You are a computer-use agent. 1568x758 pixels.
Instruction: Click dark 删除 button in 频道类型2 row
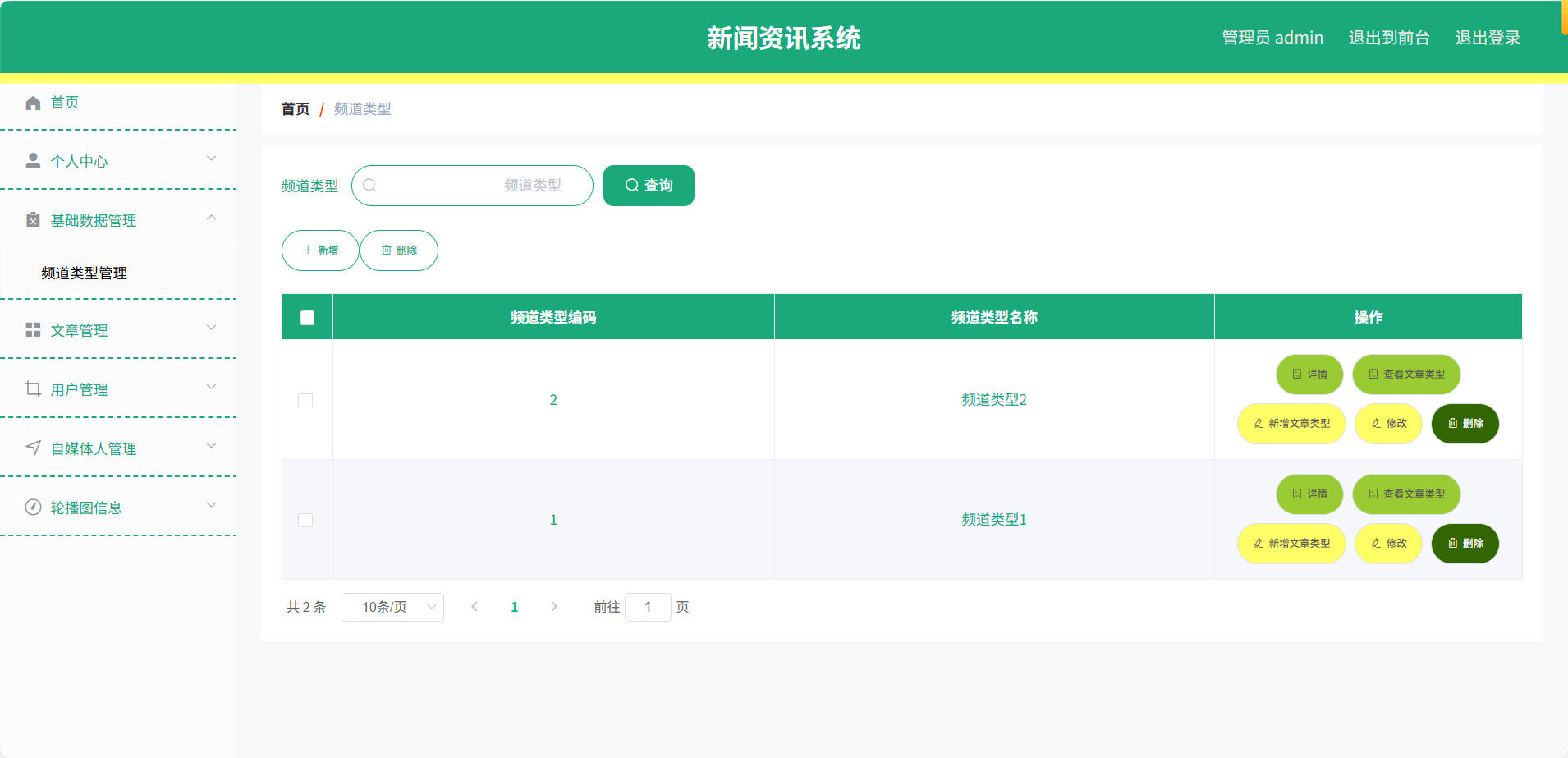click(1465, 424)
